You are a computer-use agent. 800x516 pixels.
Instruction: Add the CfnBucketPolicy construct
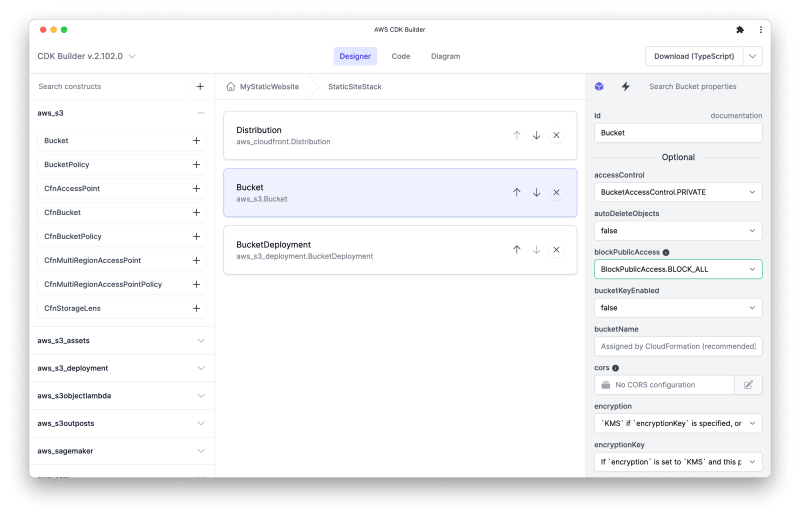click(x=196, y=236)
